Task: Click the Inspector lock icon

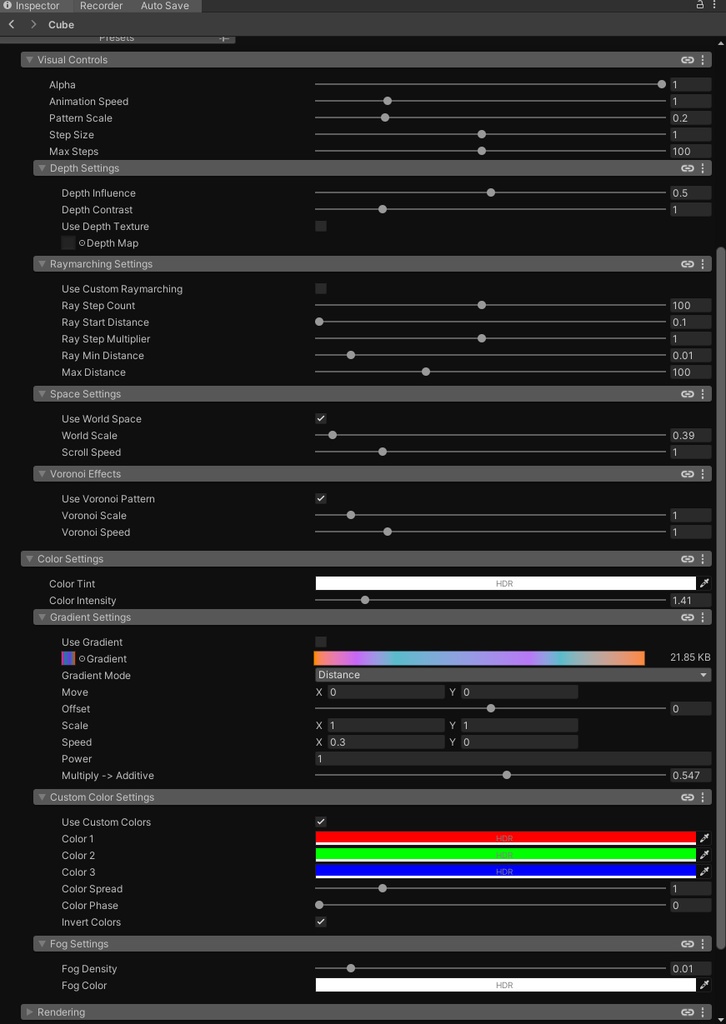Action: point(700,5)
